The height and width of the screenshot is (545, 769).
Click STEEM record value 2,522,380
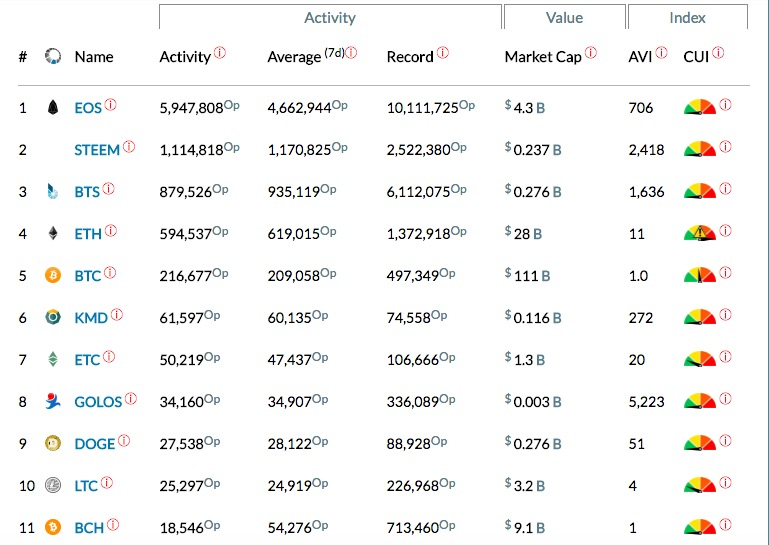418,150
